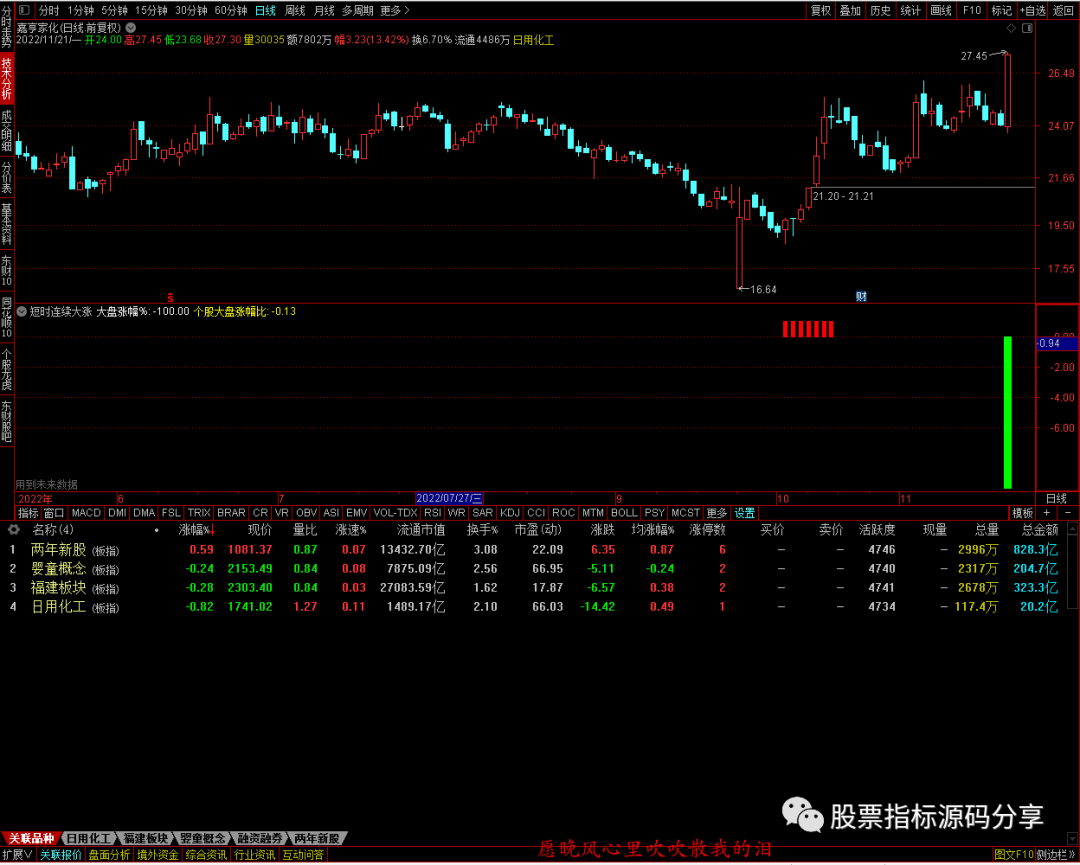Screen dimensions: 1080x865
Task: Select the BRAR indicator
Action: 231,513
